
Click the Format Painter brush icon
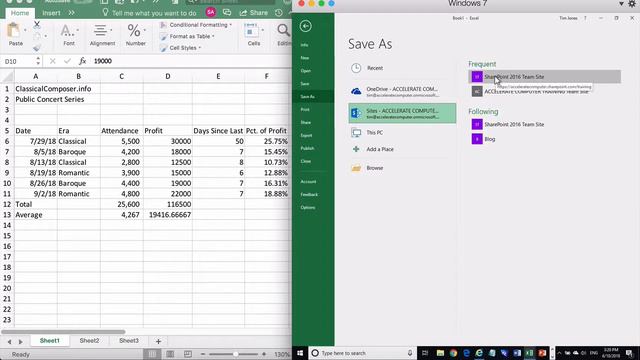point(37,48)
